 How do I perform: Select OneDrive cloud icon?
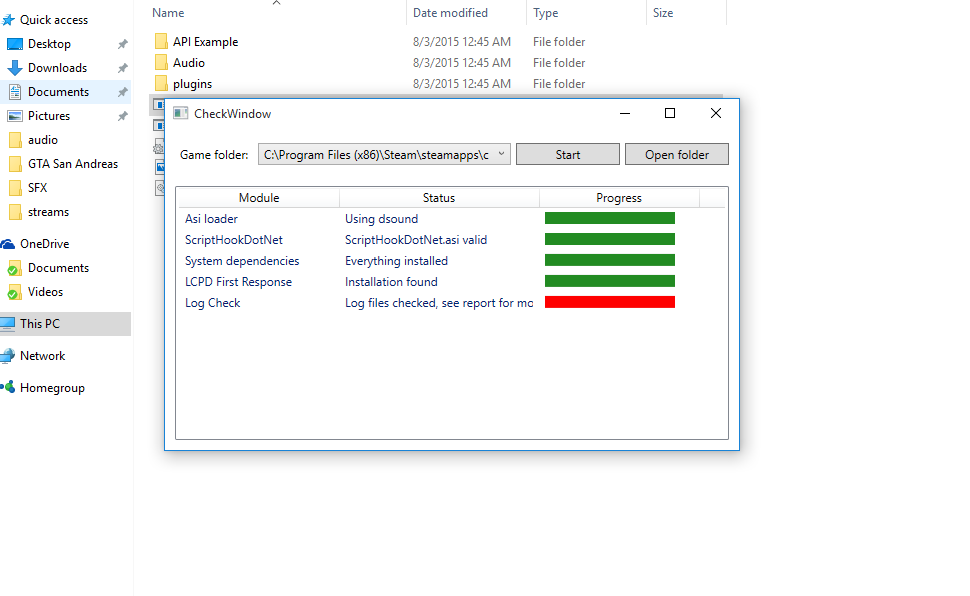pyautogui.click(x=7, y=244)
